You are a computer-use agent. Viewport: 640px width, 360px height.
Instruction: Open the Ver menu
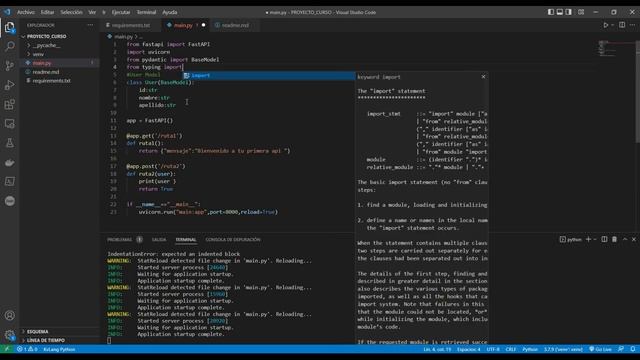[x=92, y=12]
